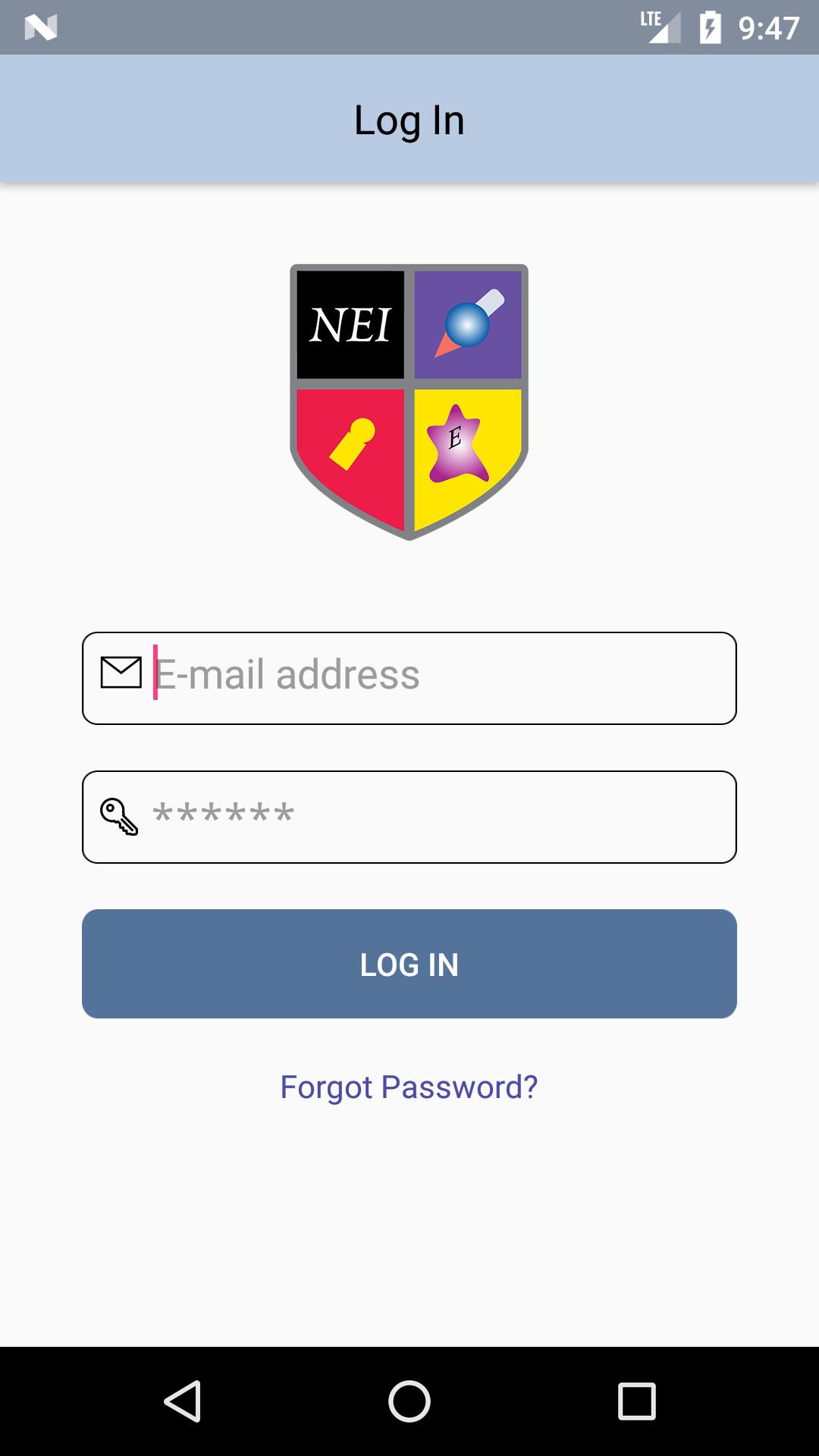Open the Forgot Password? link
Screen dimensions: 819x1456
tap(409, 1087)
